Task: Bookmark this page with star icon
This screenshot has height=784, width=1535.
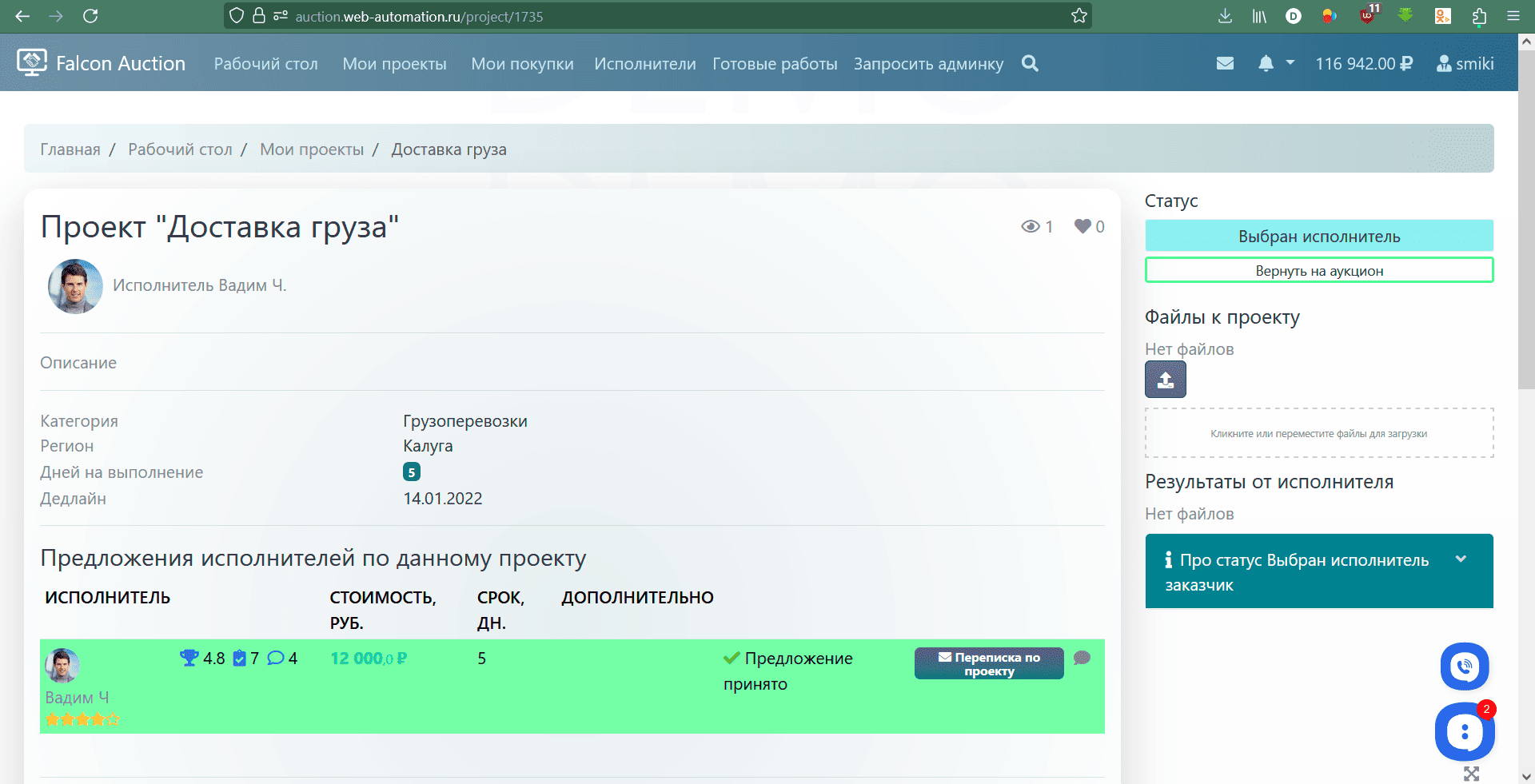Action: click(1079, 16)
